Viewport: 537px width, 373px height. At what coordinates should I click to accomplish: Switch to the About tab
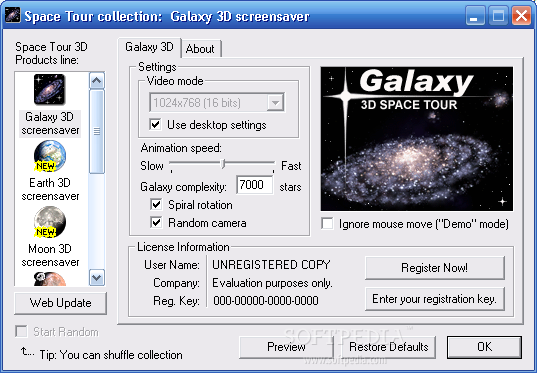coord(200,49)
